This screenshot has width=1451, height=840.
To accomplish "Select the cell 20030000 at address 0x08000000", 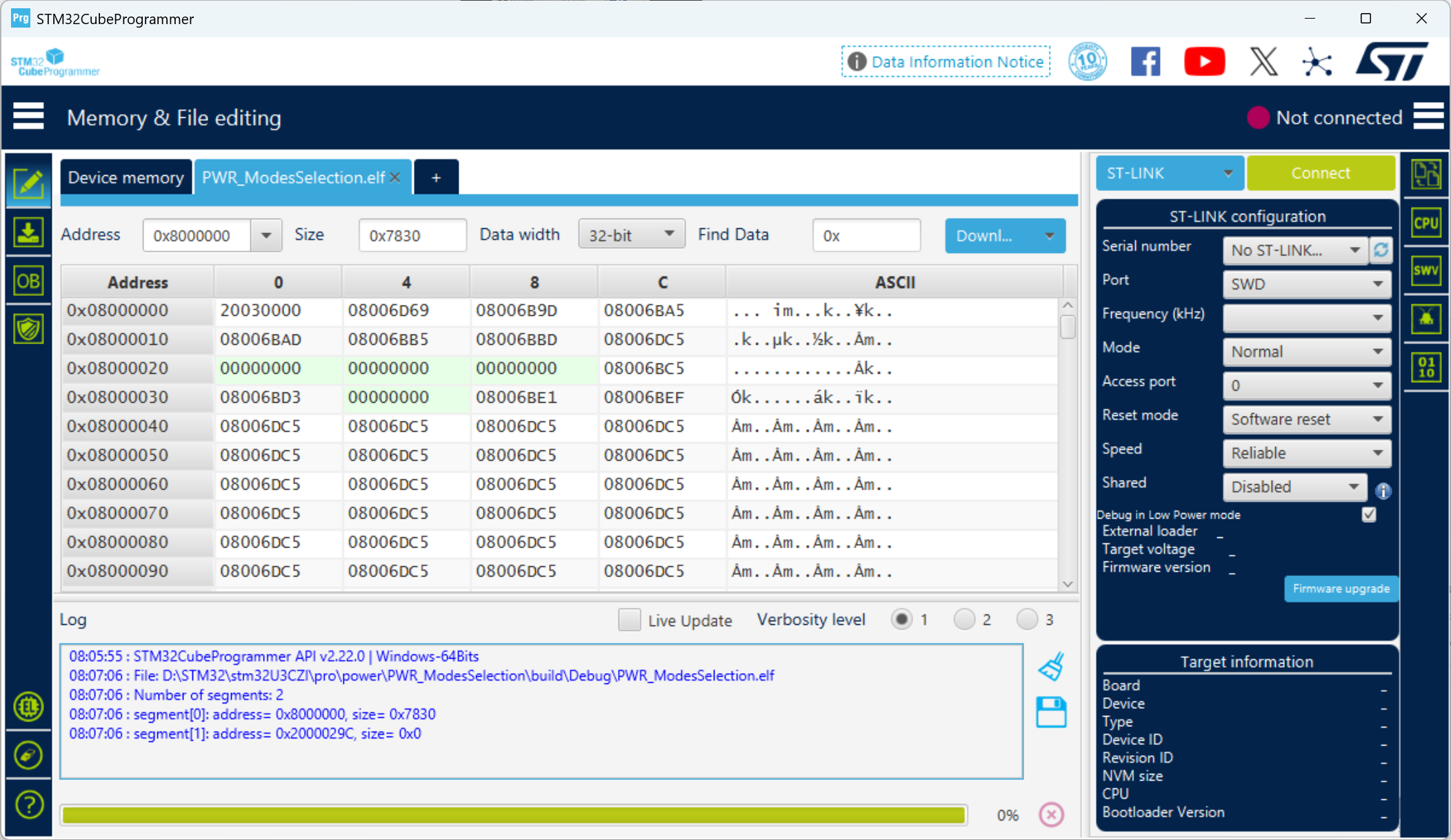I will 278,310.
